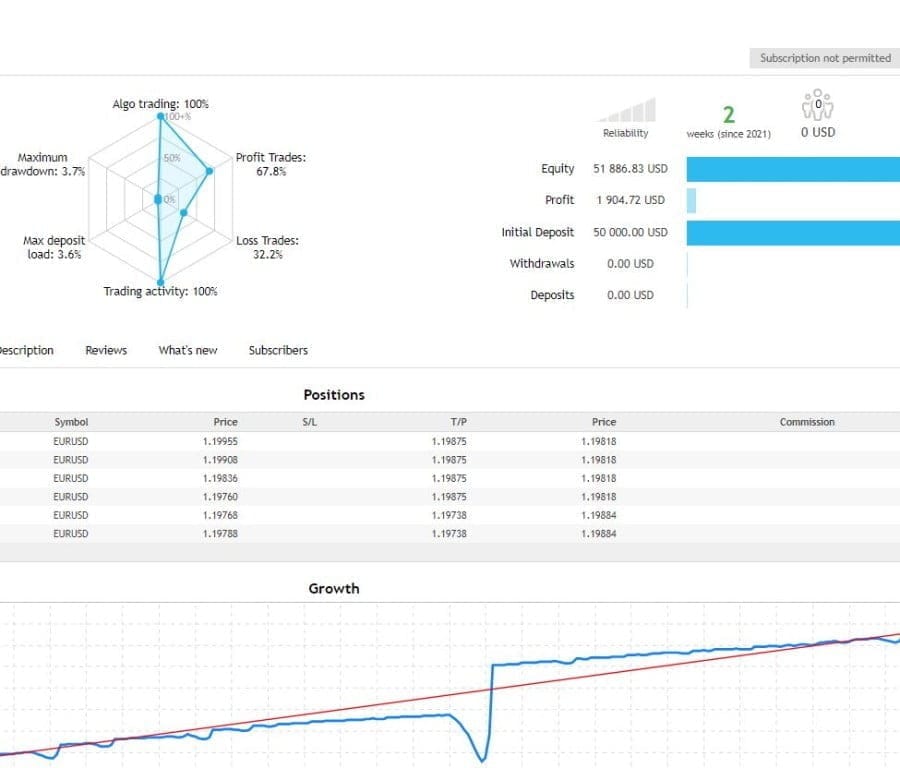Image resolution: width=900 pixels, height=768 pixels.
Task: Open the What's new tab
Action: pyautogui.click(x=187, y=350)
